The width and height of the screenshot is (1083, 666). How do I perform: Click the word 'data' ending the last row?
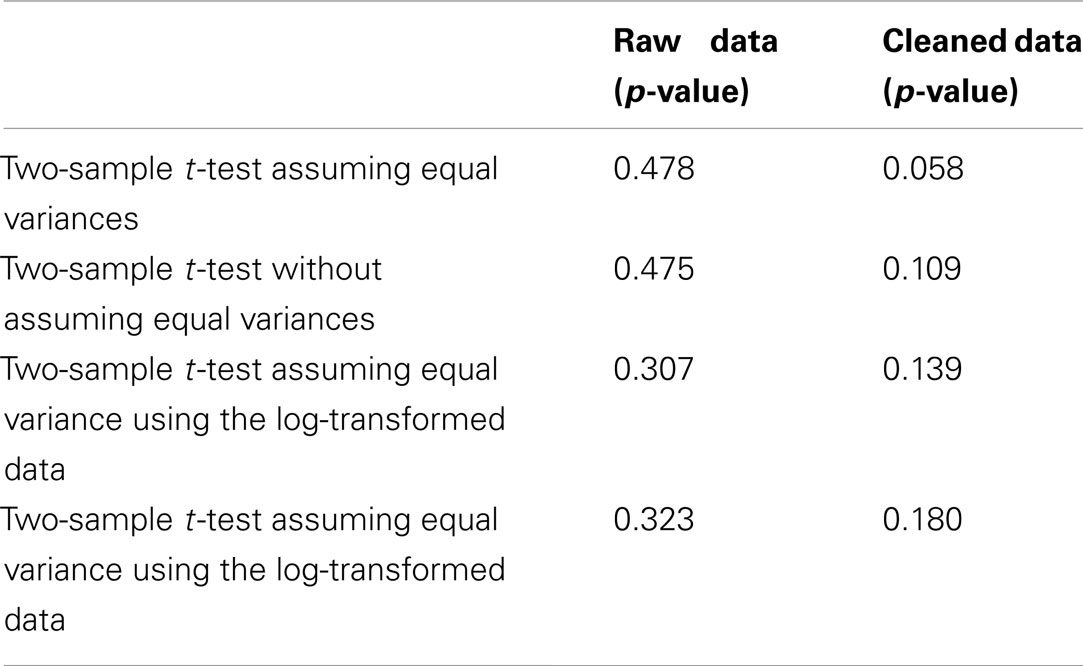pyautogui.click(x=35, y=620)
